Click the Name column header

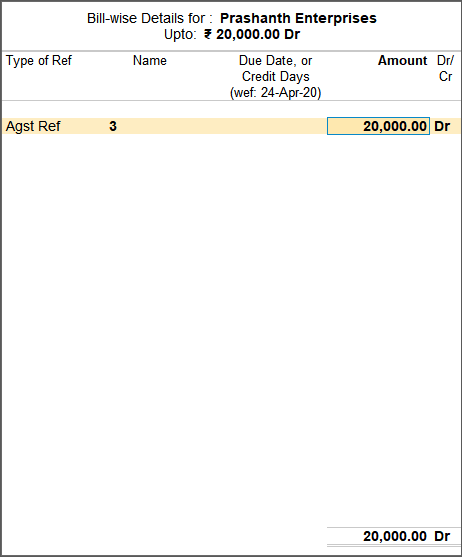point(150,61)
